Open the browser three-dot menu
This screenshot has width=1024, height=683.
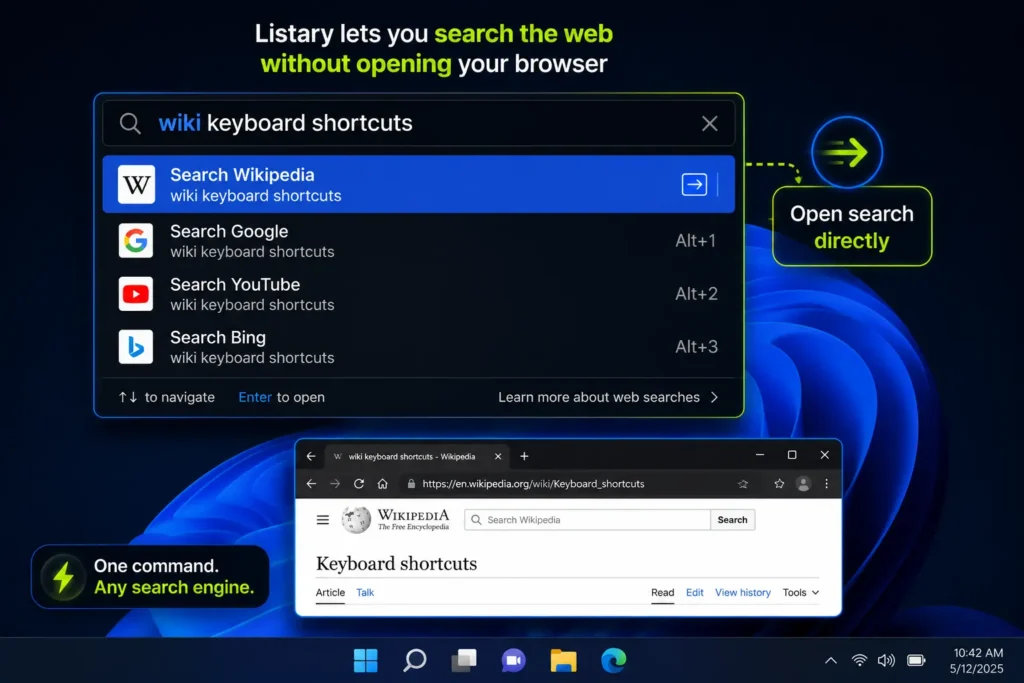click(827, 484)
